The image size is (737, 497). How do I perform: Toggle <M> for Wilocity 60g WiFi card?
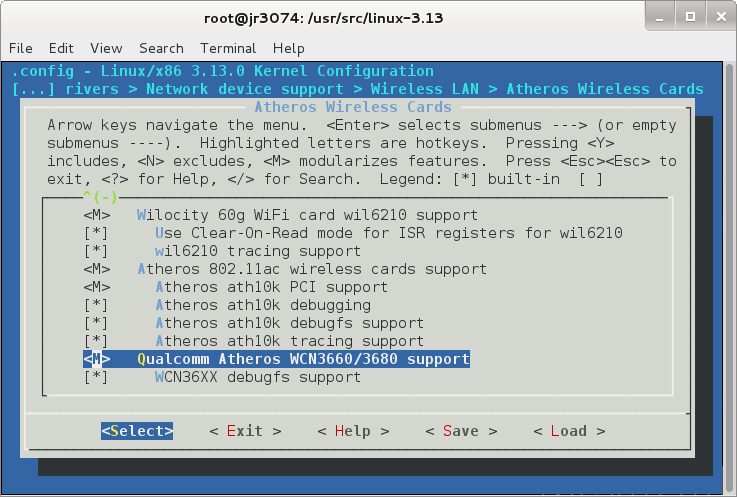tap(97, 215)
